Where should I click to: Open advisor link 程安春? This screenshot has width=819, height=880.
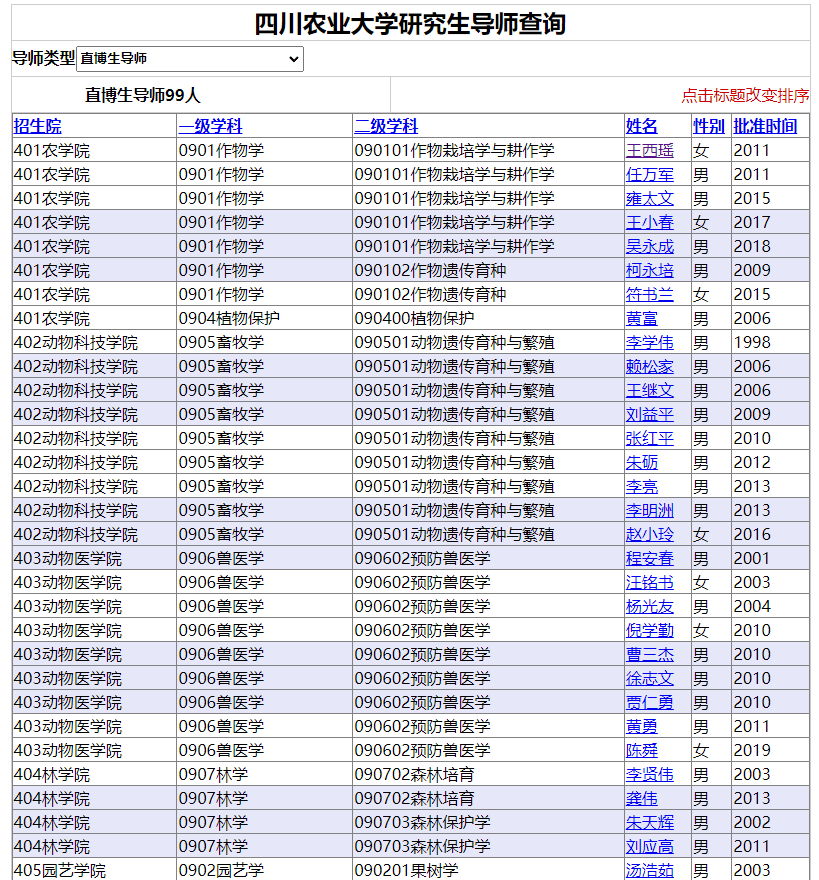(649, 558)
